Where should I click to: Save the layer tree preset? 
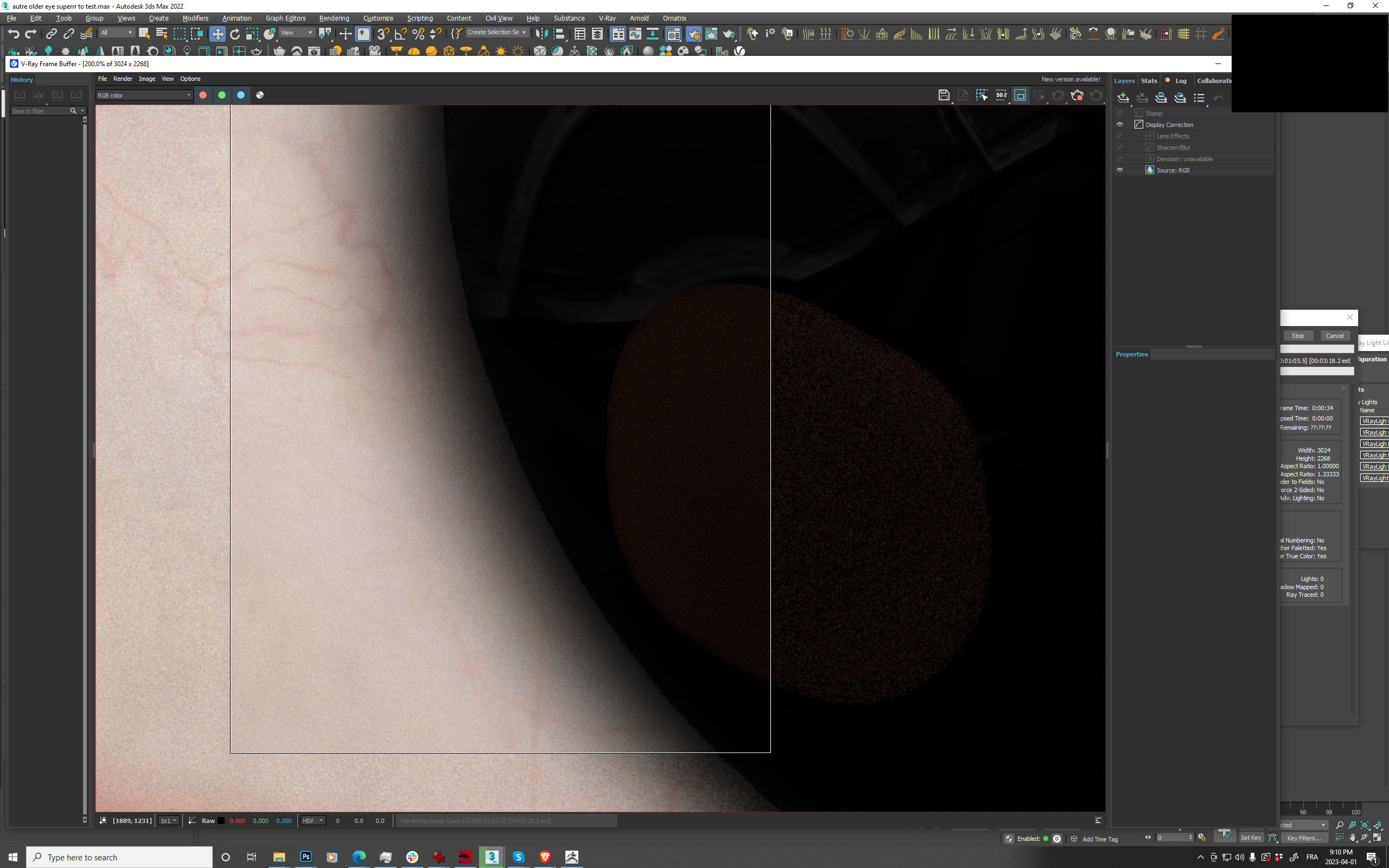(1161, 98)
